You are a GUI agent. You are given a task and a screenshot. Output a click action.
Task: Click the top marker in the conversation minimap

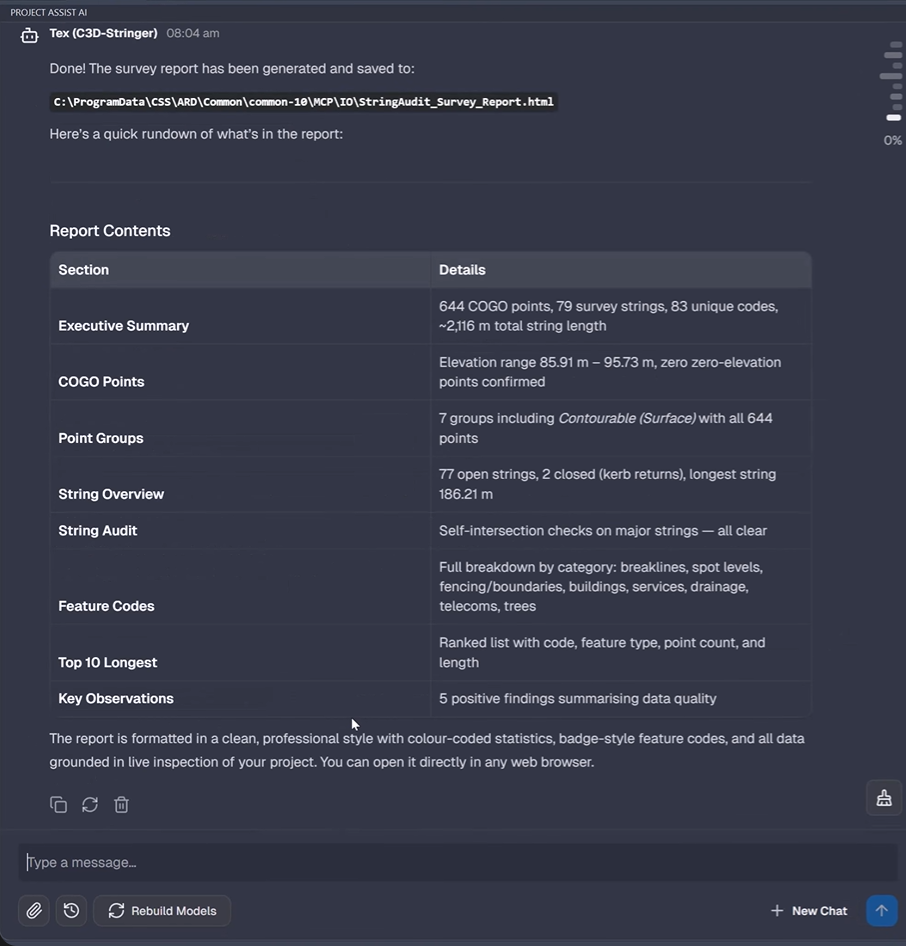click(x=896, y=44)
